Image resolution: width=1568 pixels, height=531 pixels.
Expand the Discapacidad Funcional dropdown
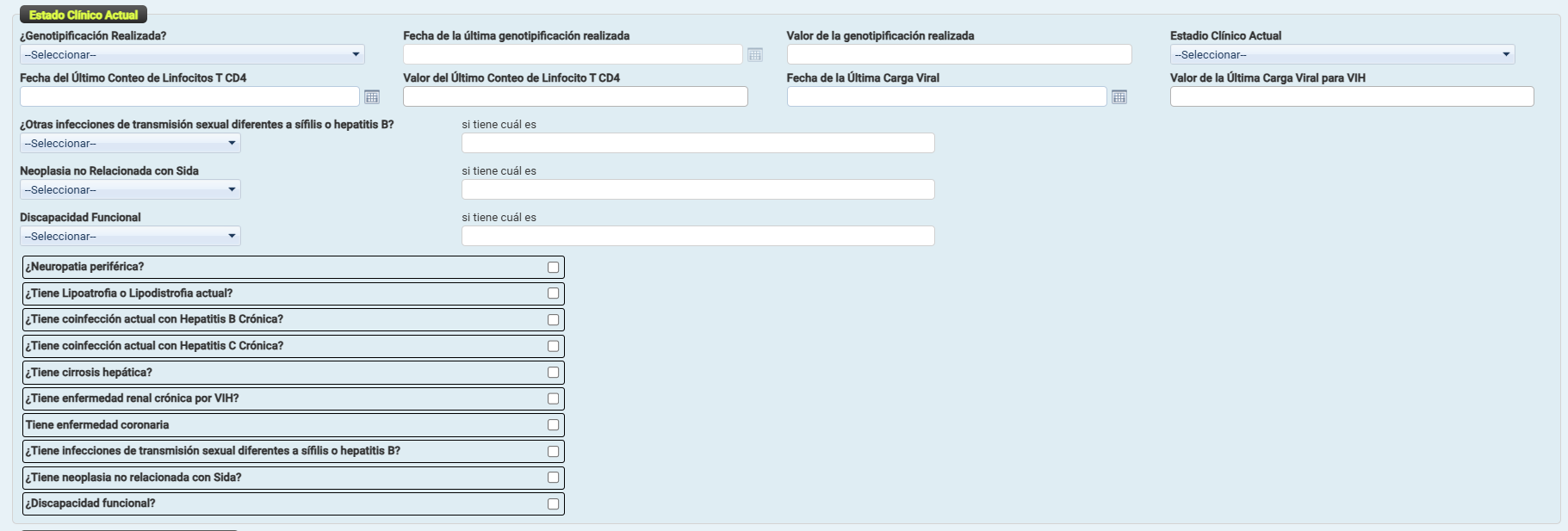click(130, 237)
